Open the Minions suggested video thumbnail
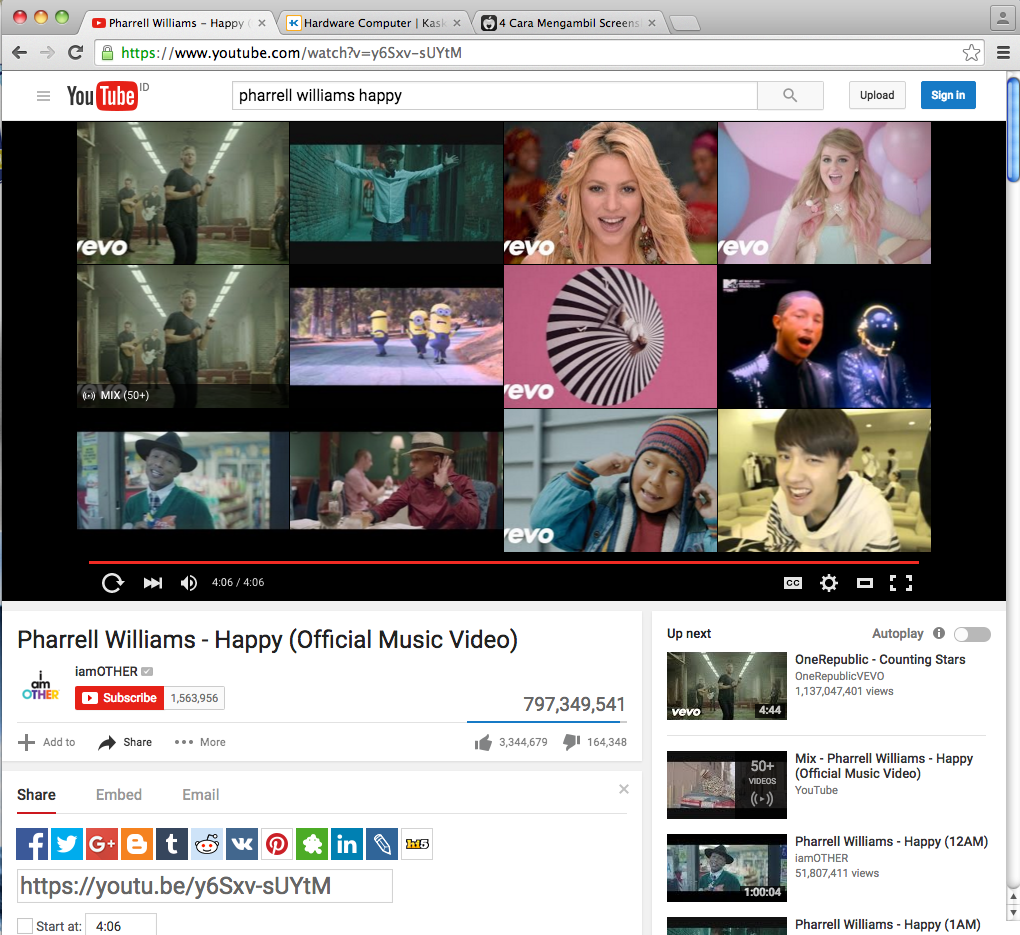The width and height of the screenshot is (1020, 935). tap(396, 336)
